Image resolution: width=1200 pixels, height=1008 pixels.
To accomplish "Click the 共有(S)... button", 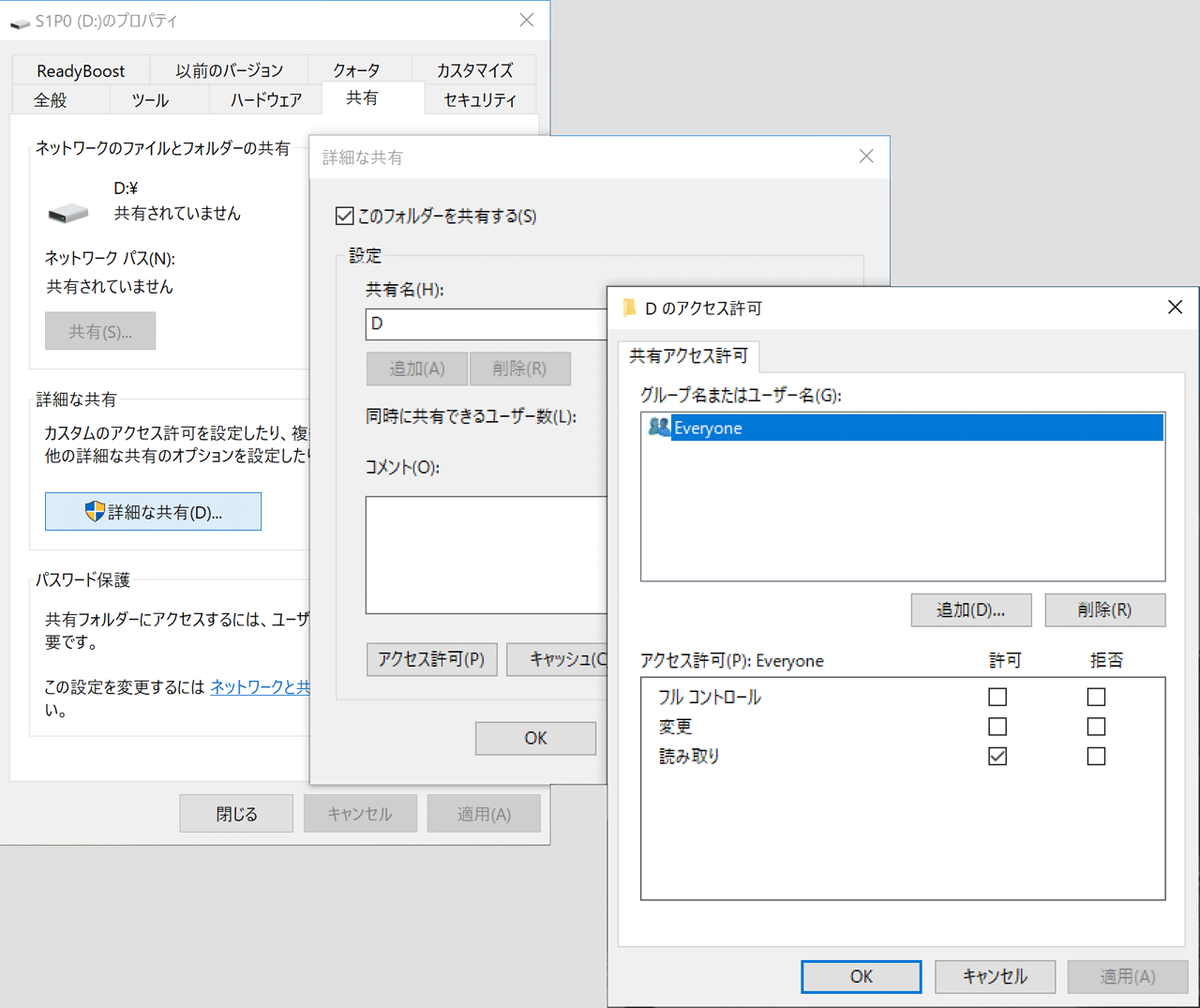I will [x=100, y=332].
